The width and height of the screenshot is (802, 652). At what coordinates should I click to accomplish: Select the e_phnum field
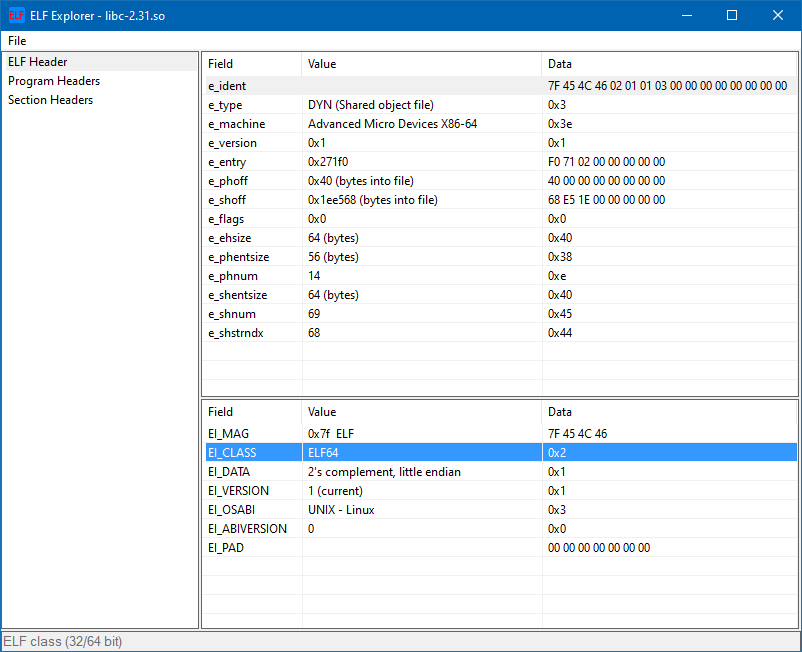(x=233, y=276)
